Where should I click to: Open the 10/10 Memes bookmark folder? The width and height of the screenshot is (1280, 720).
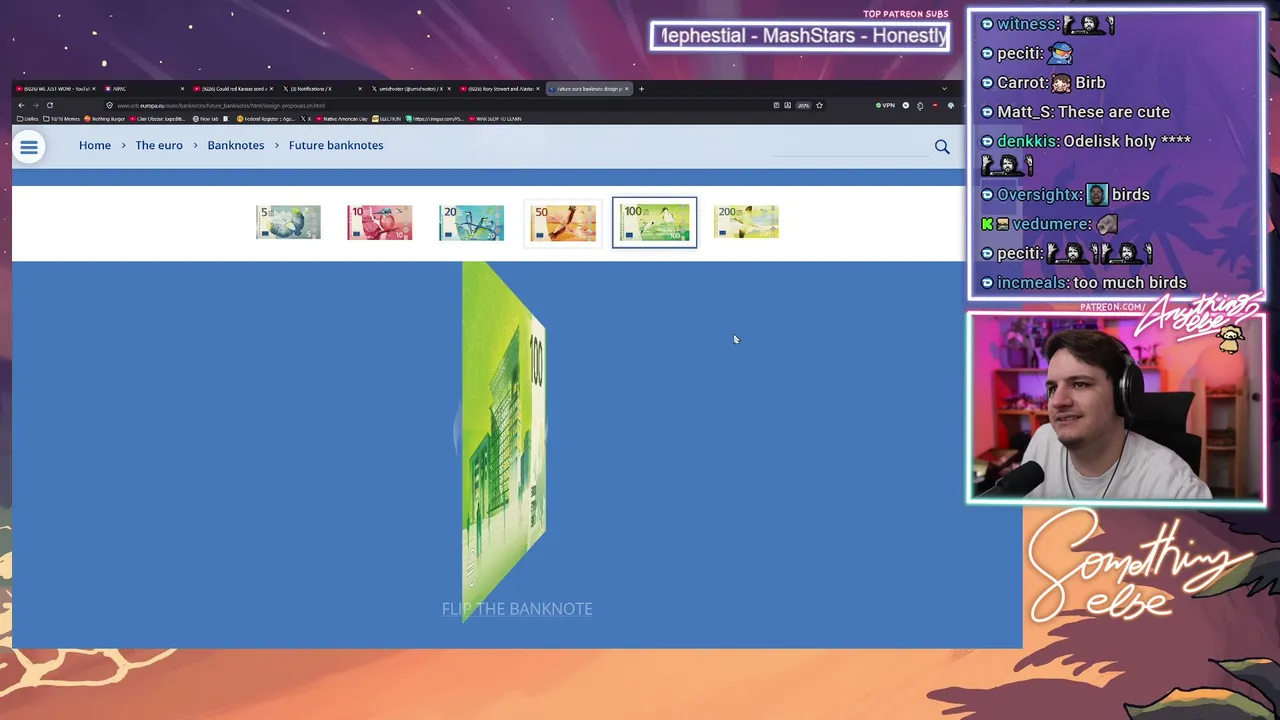tap(62, 119)
